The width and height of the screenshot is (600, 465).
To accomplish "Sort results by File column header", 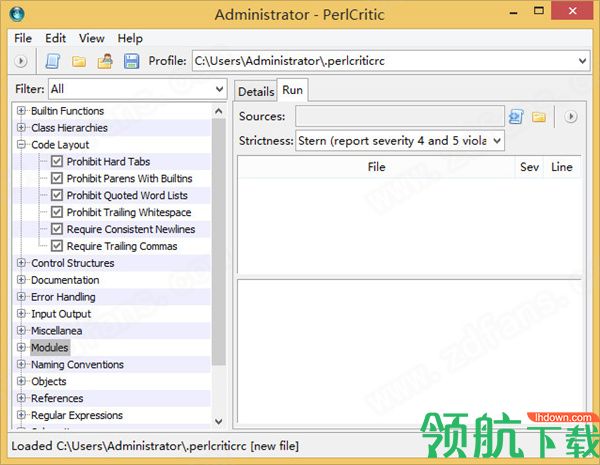I will [x=377, y=167].
